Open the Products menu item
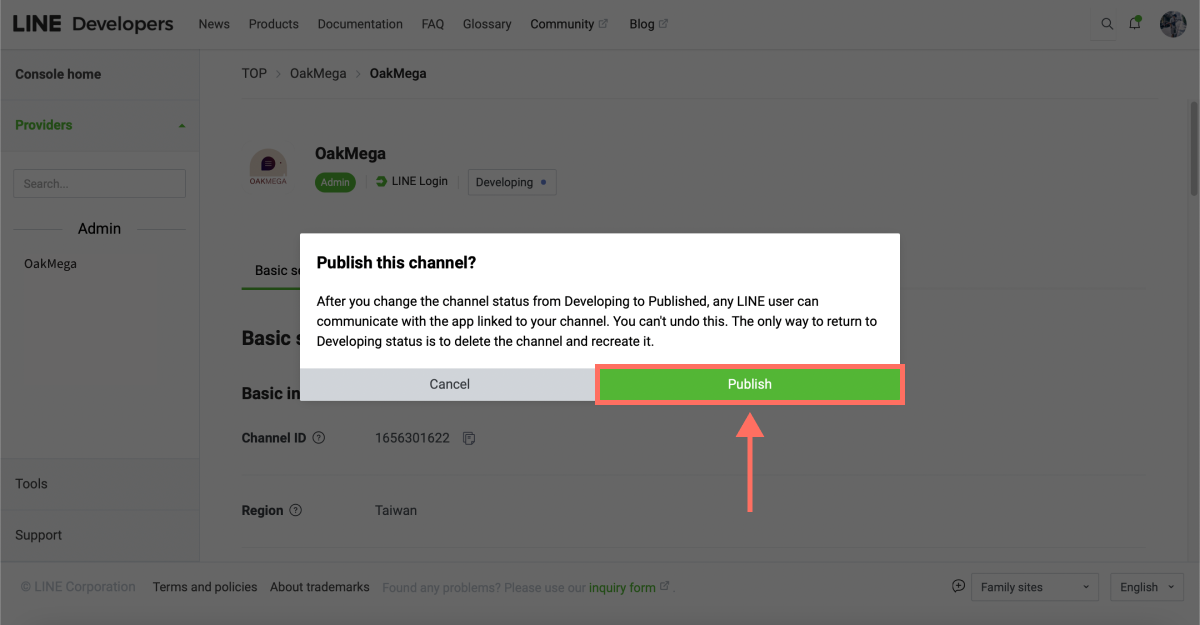Viewport: 1200px width, 625px height. [273, 24]
